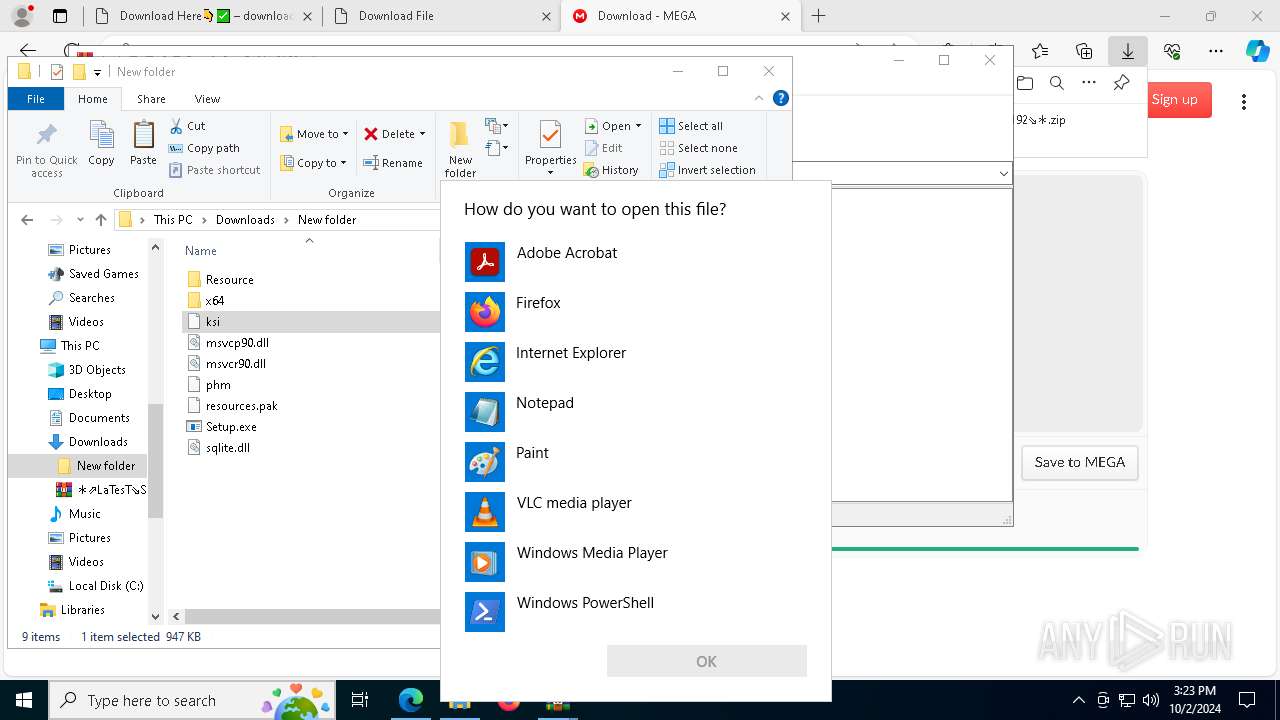Viewport: 1280px width, 720px height.
Task: Open Explorer help question mark icon
Action: tap(781, 98)
